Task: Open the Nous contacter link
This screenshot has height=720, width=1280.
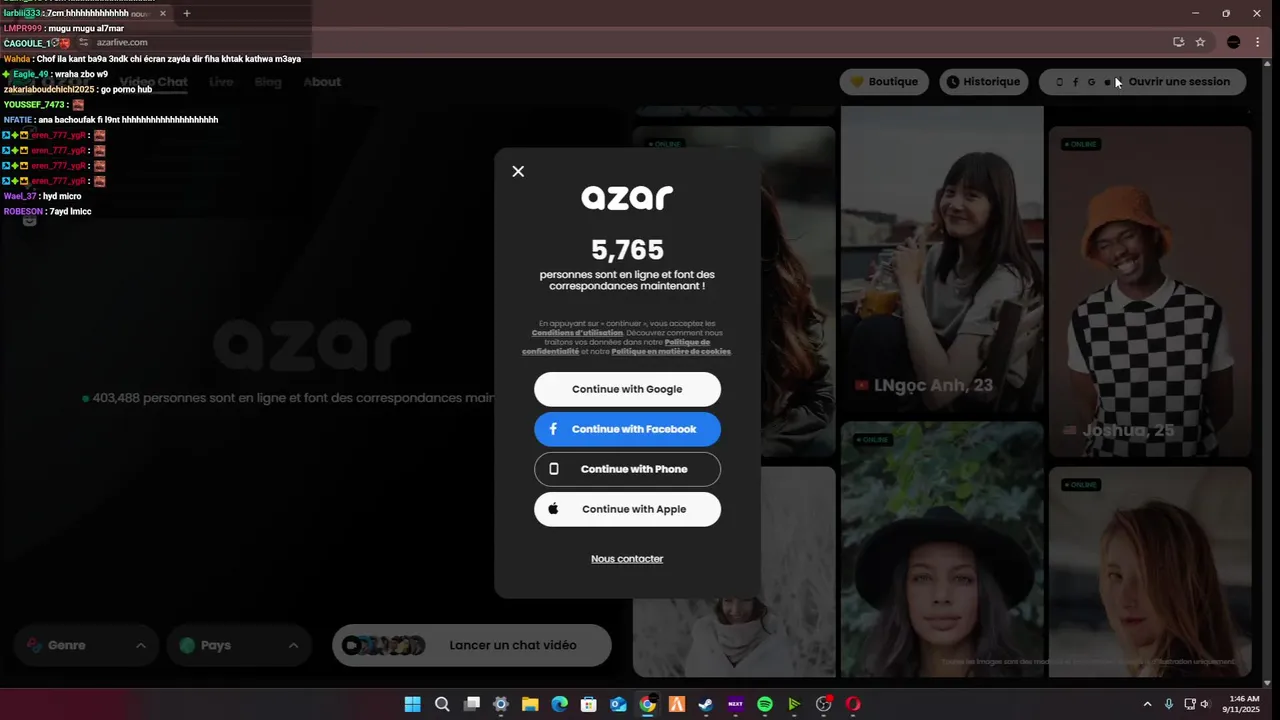Action: coord(627,559)
